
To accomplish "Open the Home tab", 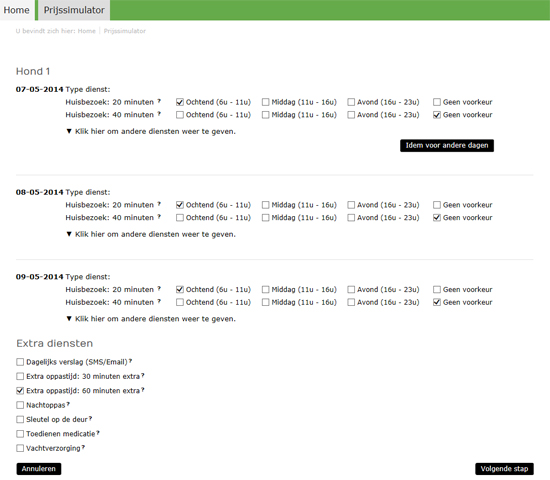I will coord(17,10).
